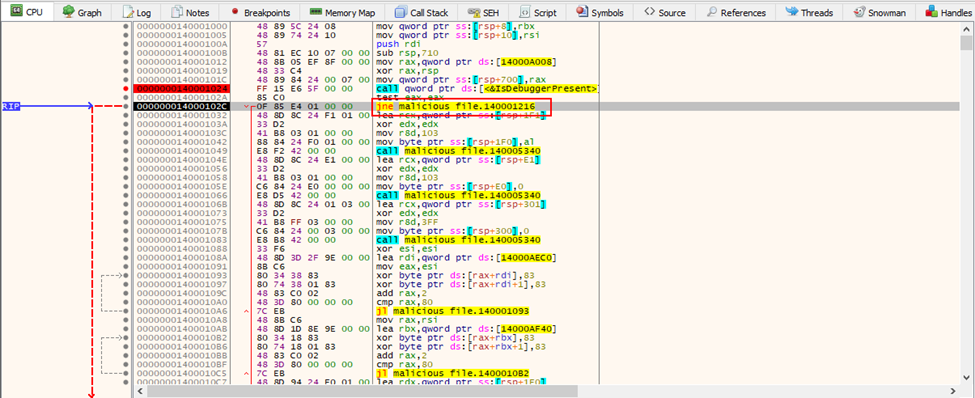Show the Threads tab
The image size is (975, 398).
pyautogui.click(x=810, y=12)
